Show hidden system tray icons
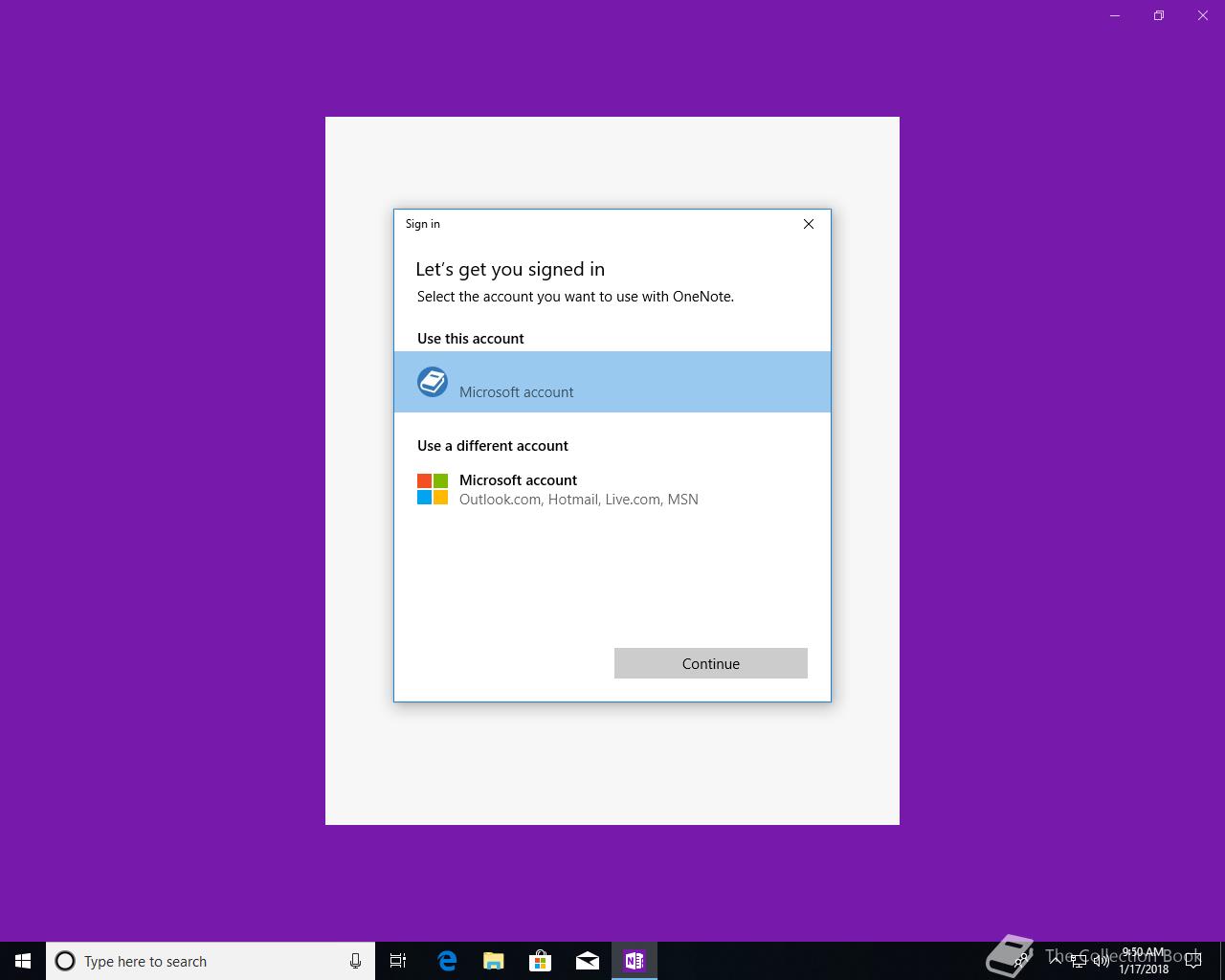 coord(1055,961)
